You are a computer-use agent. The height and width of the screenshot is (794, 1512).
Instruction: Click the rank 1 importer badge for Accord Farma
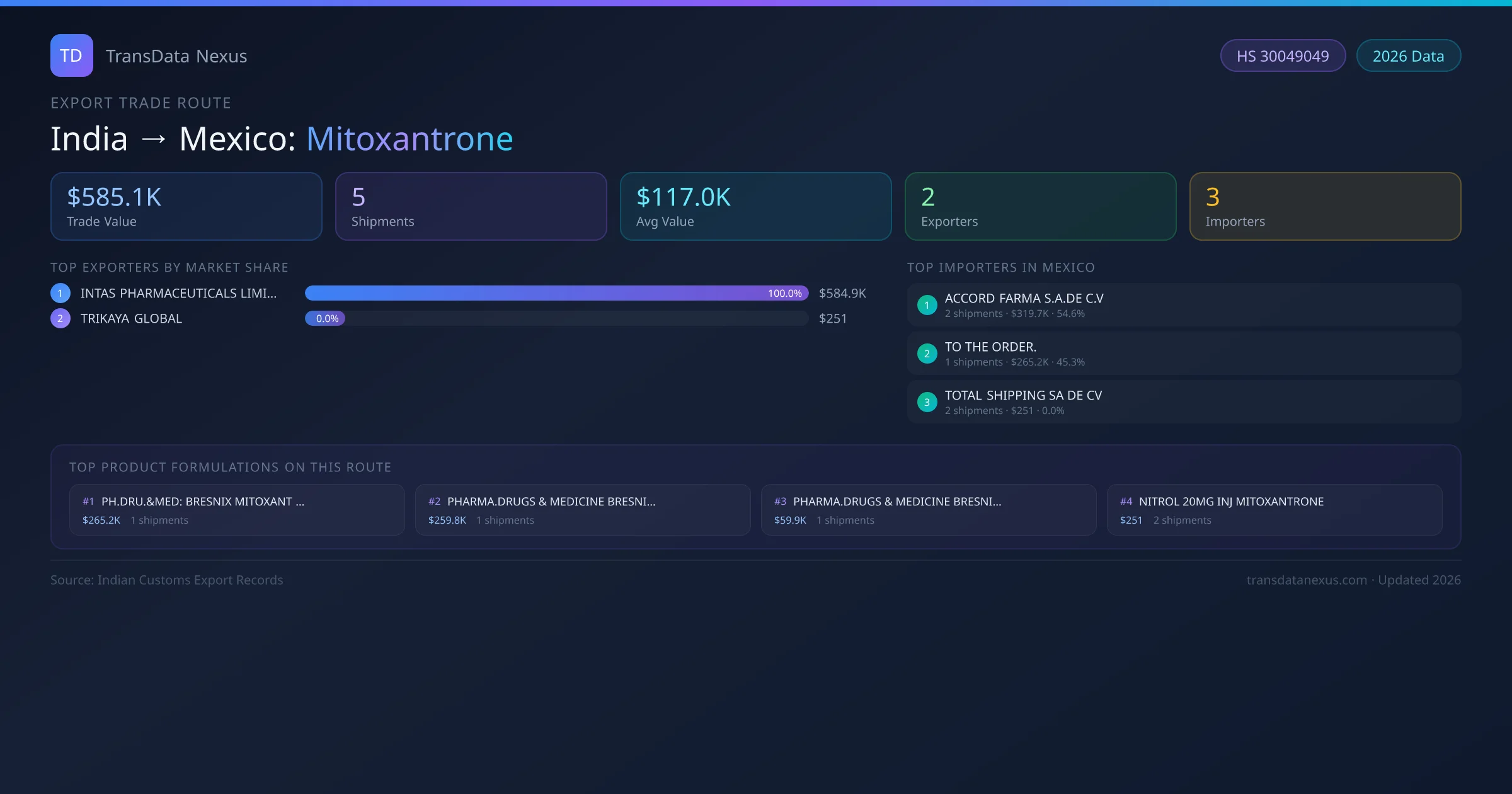point(927,305)
